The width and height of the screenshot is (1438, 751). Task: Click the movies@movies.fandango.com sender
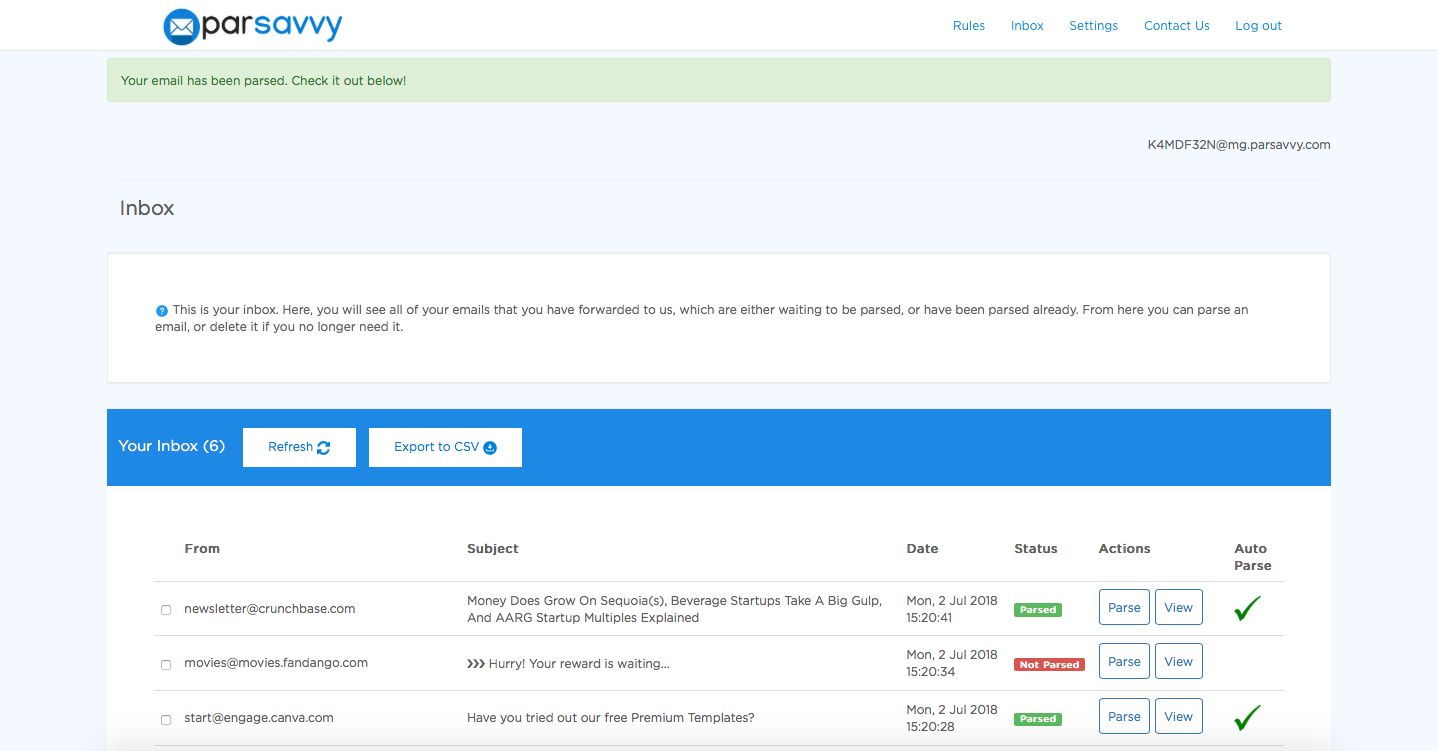point(276,662)
